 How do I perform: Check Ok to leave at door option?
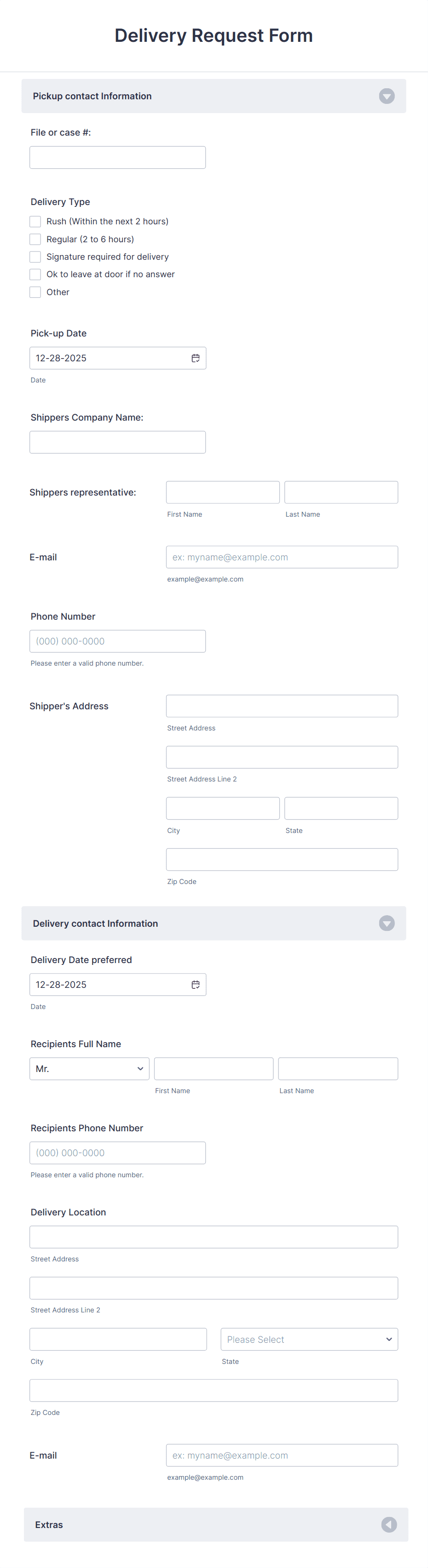click(x=35, y=274)
